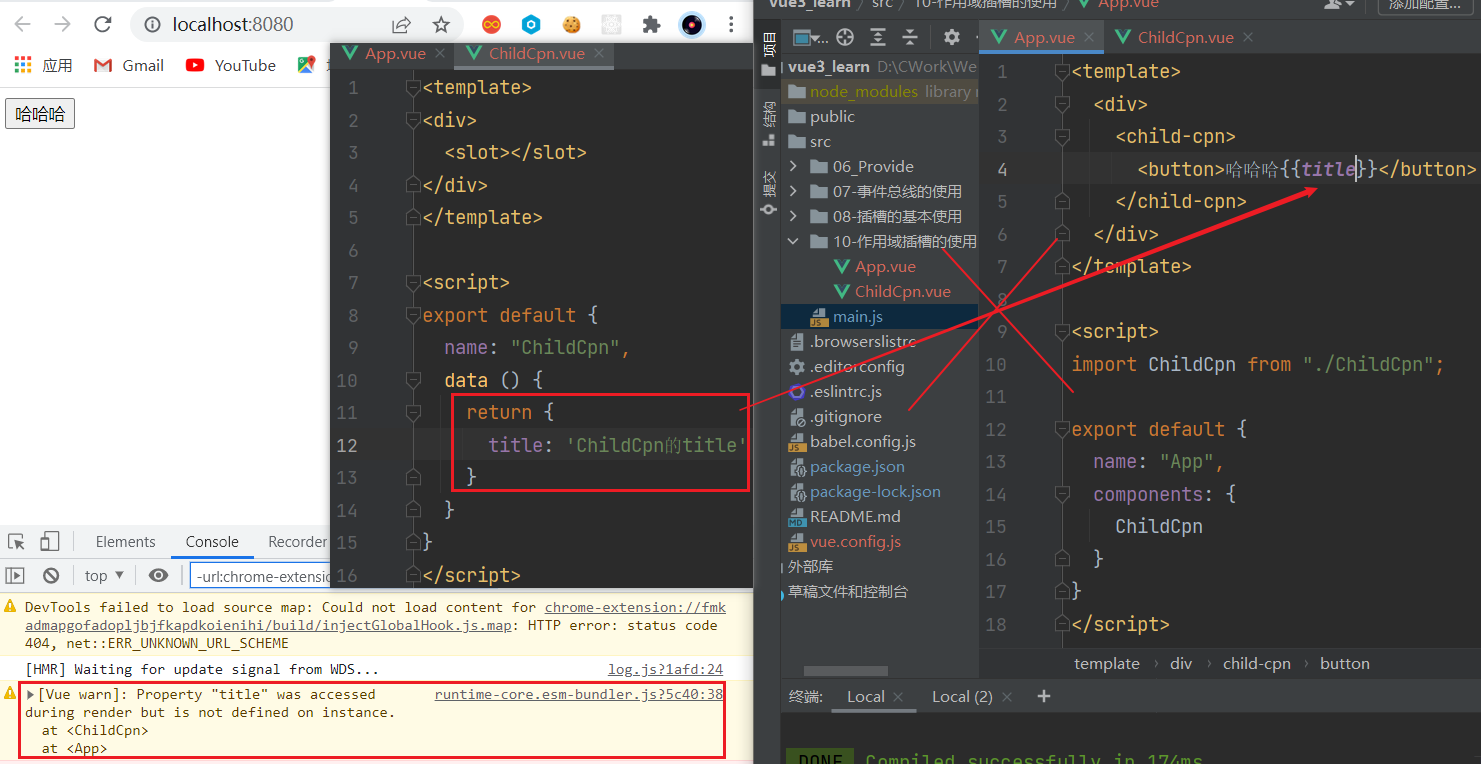Open the 应用 apps bookmark

coord(43,65)
